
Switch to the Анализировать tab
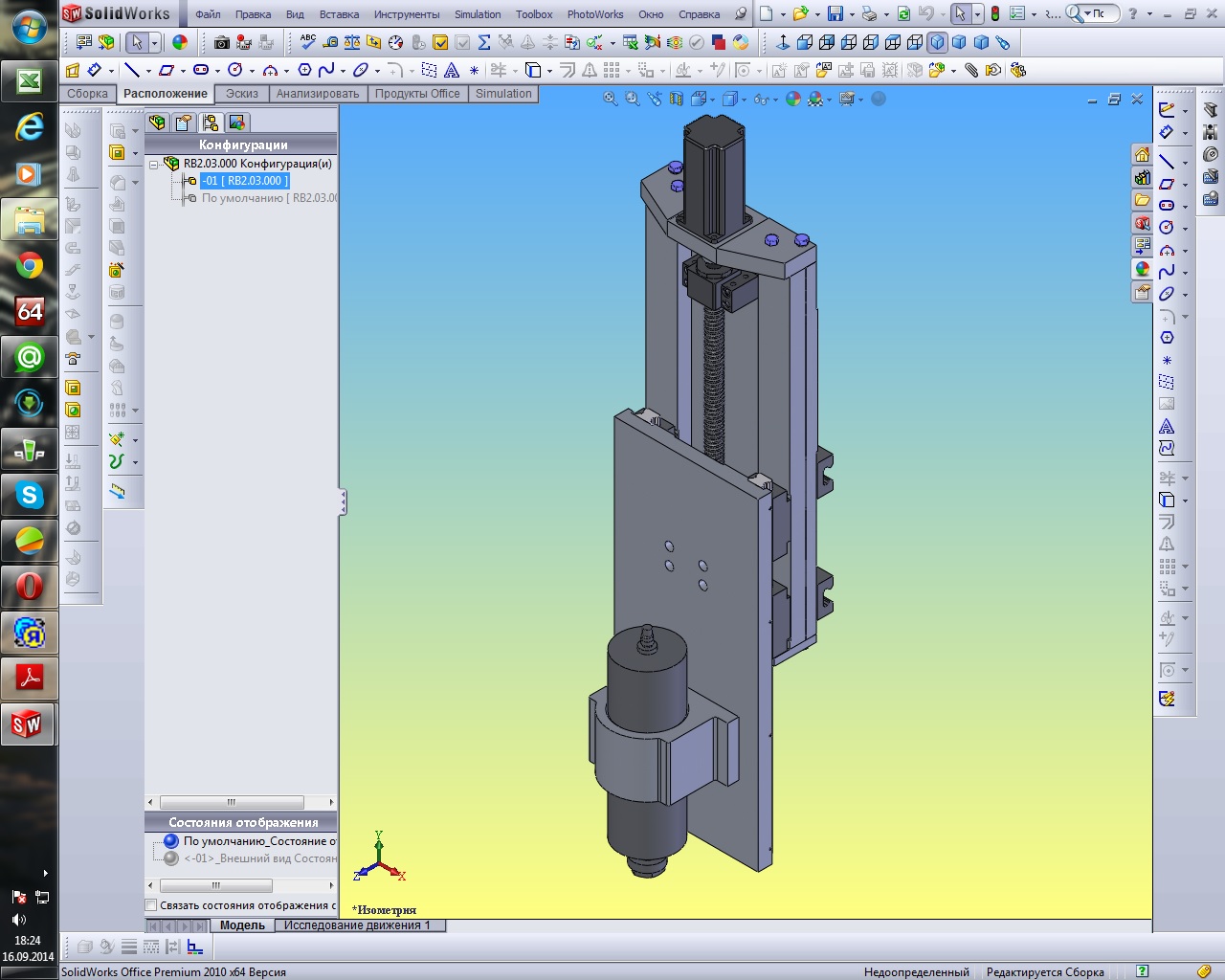318,94
